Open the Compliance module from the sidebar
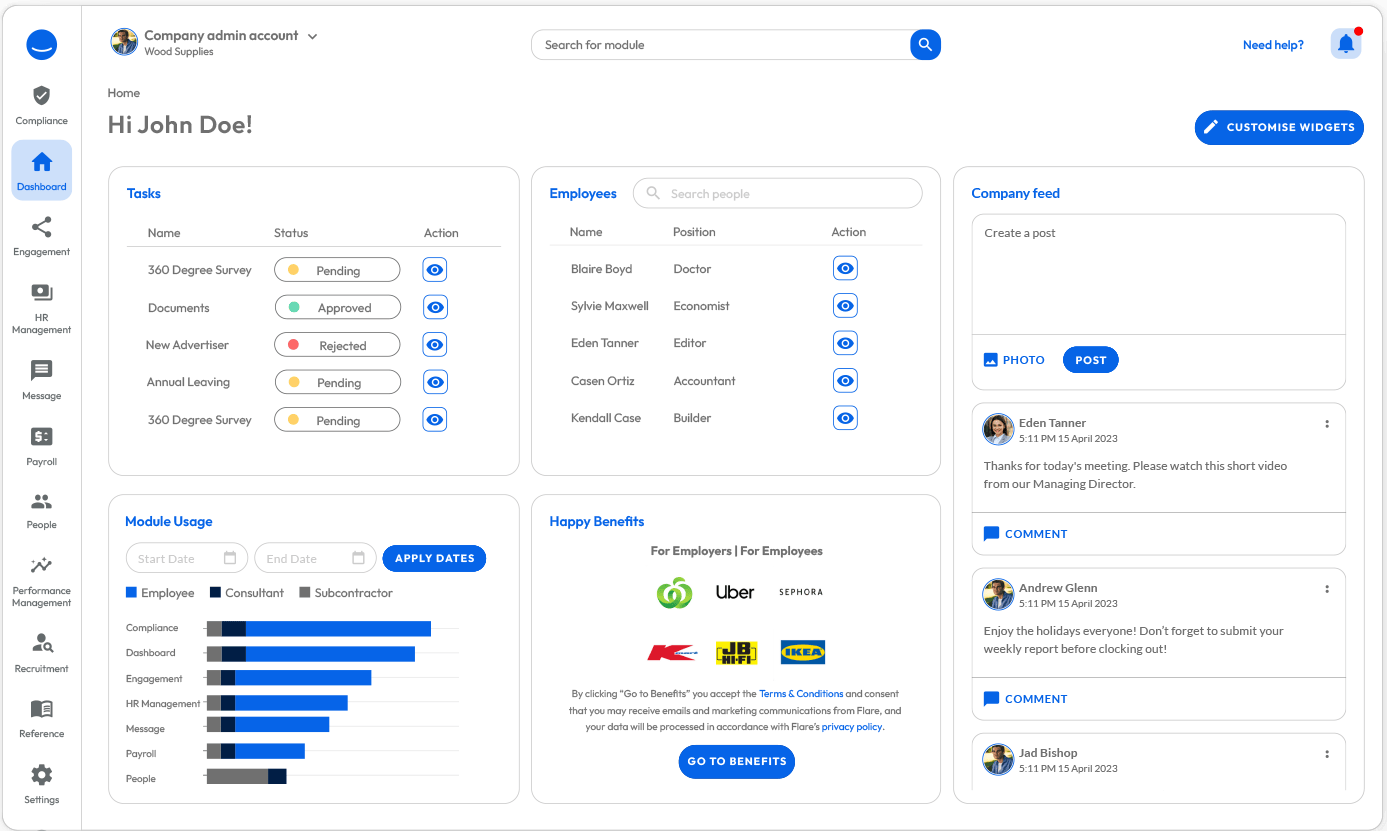Image resolution: width=1387 pixels, height=831 pixels. click(41, 105)
